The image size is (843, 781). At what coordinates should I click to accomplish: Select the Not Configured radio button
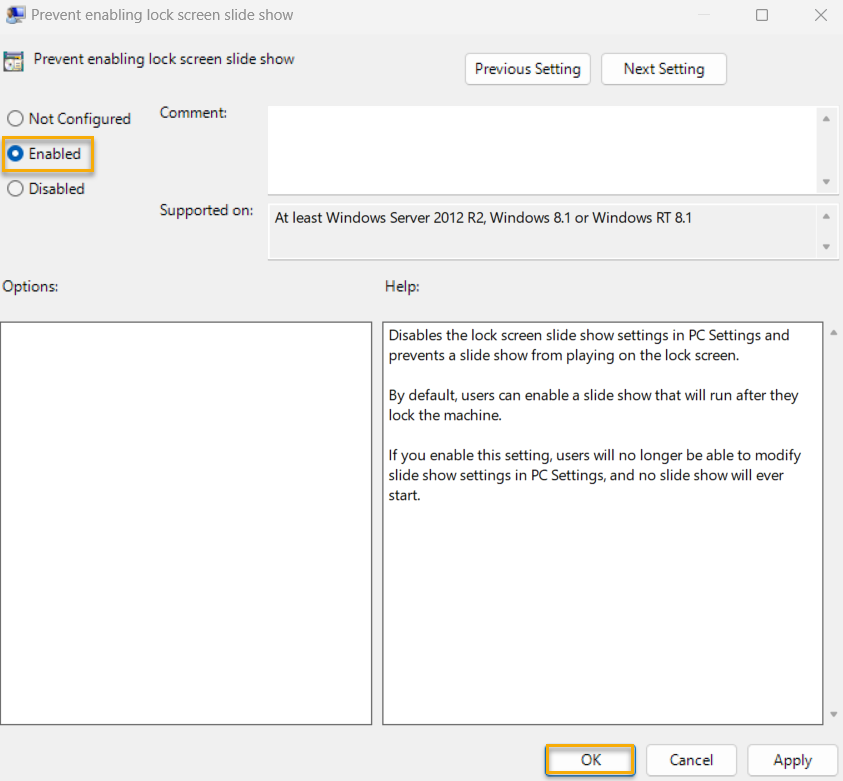(15, 118)
